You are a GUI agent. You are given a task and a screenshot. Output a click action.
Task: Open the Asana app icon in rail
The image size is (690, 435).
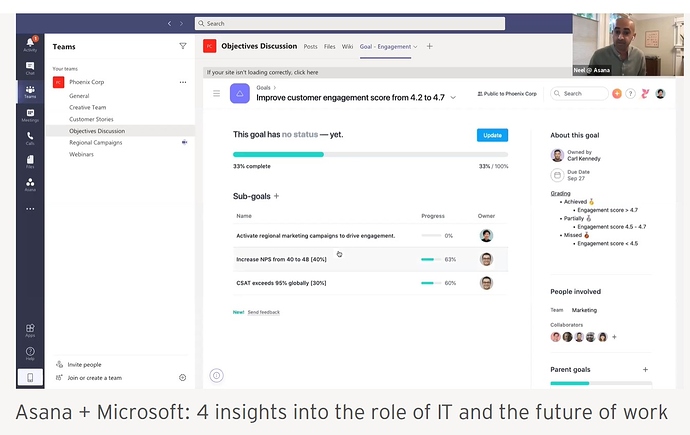pos(30,184)
